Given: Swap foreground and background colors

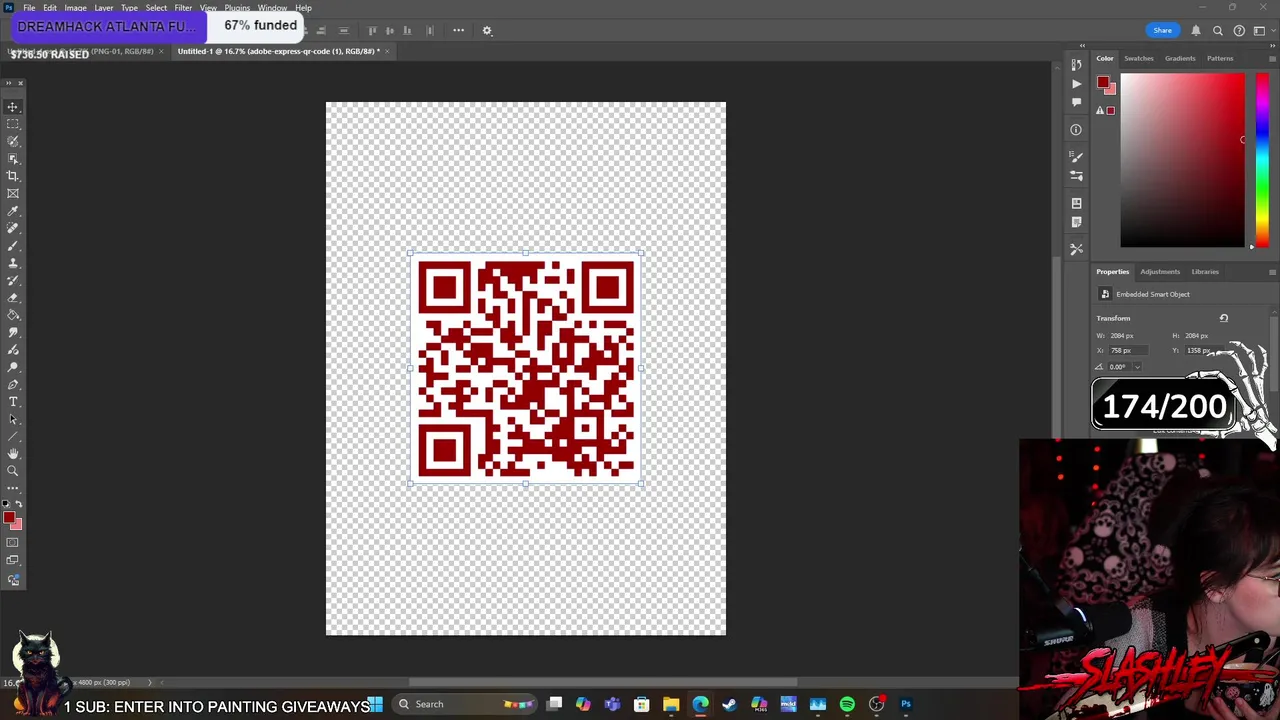Looking at the screenshot, I should point(18,505).
